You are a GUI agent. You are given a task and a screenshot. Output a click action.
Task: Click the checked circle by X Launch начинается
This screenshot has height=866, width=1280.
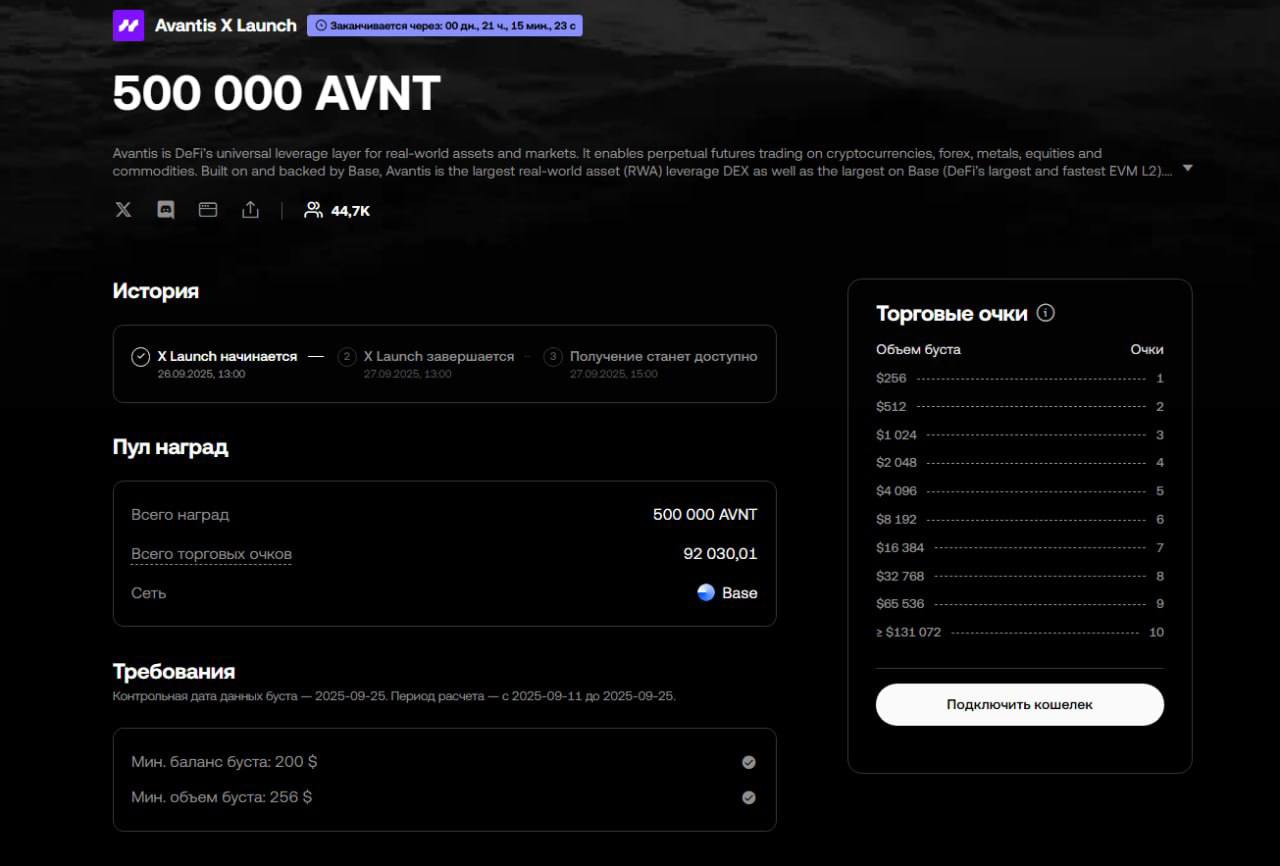pyautogui.click(x=141, y=357)
